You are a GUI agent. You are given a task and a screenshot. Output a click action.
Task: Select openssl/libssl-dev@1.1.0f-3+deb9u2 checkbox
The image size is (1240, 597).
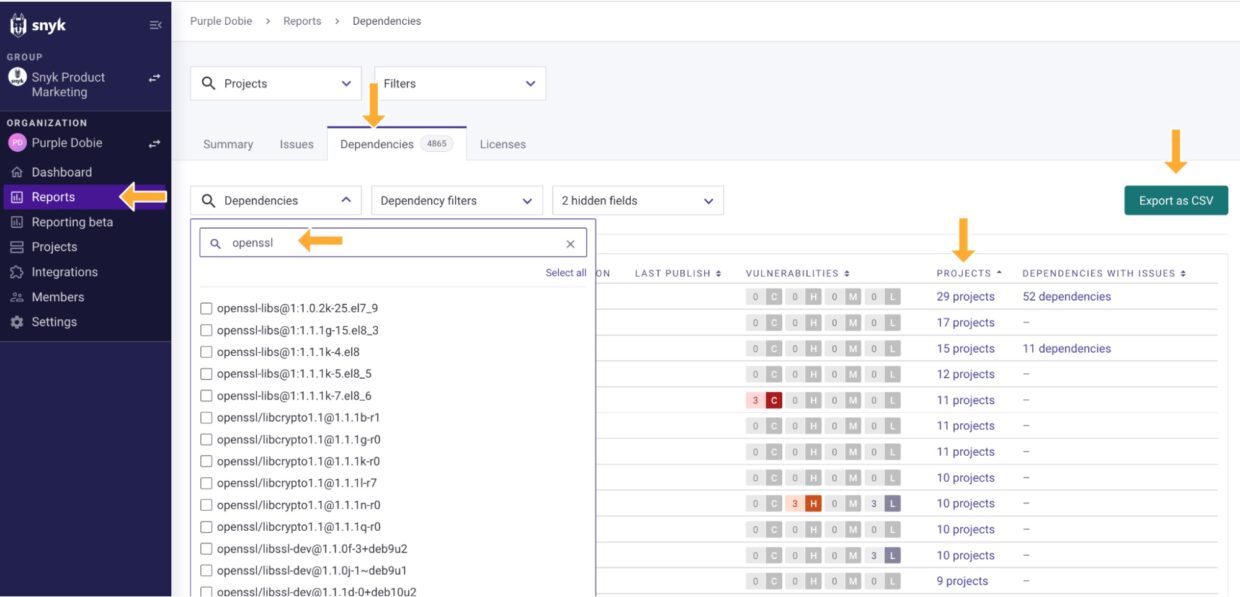click(x=206, y=549)
